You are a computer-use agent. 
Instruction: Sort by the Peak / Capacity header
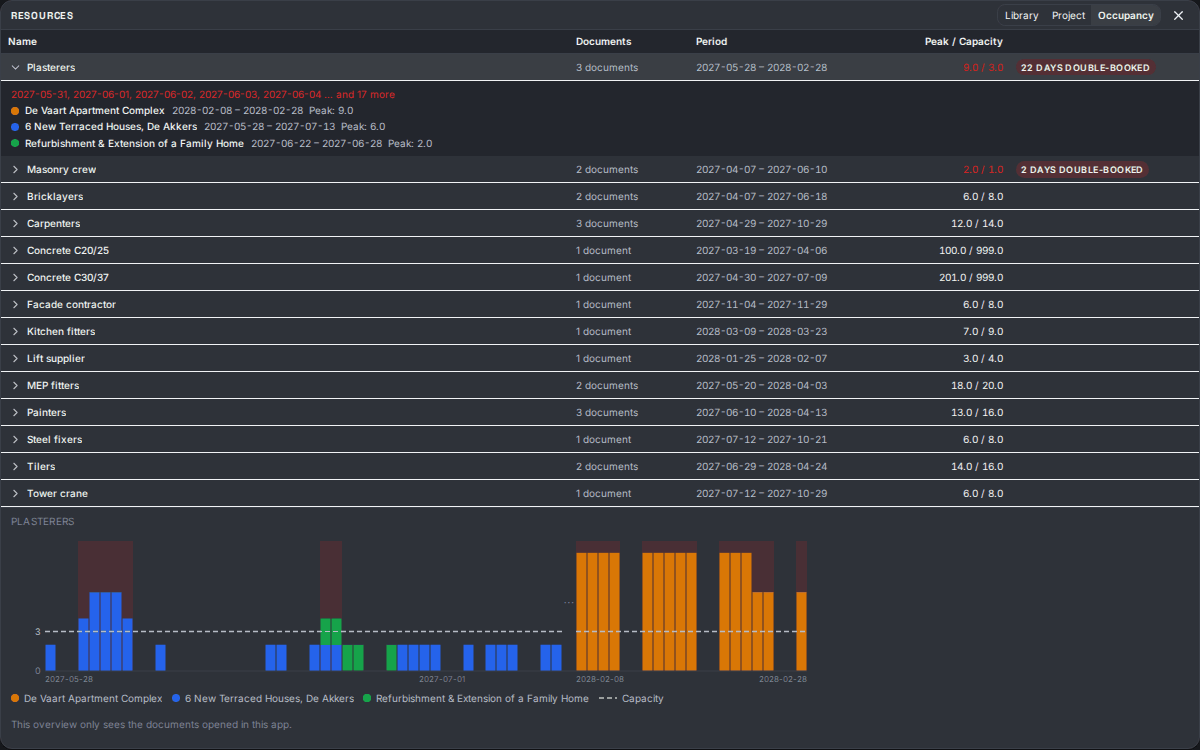[x=964, y=42]
